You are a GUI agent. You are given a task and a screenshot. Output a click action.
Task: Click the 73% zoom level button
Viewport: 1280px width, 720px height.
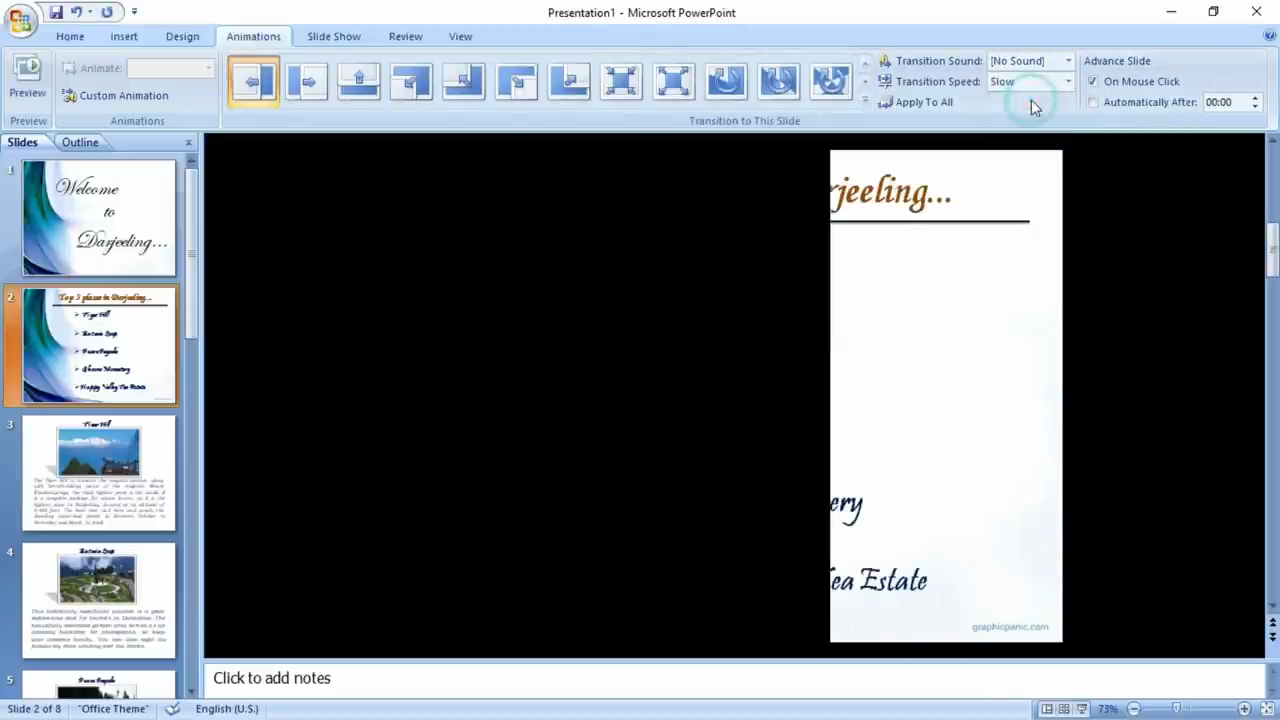pos(1107,709)
